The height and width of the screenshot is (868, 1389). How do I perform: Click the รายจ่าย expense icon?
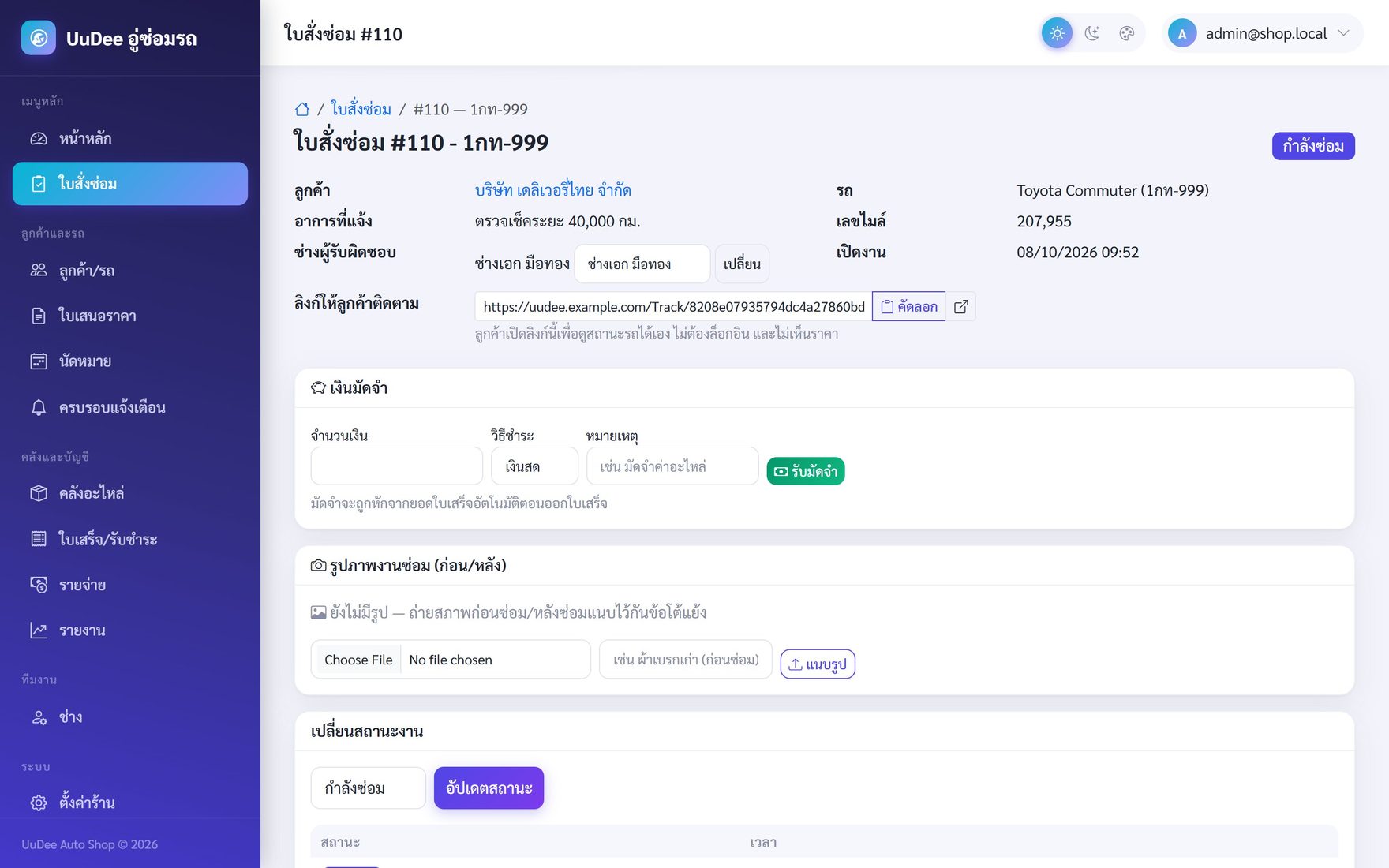point(39,585)
